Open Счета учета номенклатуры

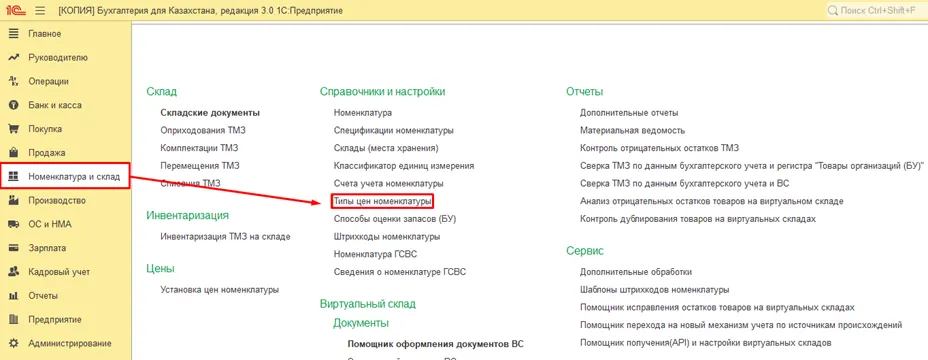coord(389,184)
